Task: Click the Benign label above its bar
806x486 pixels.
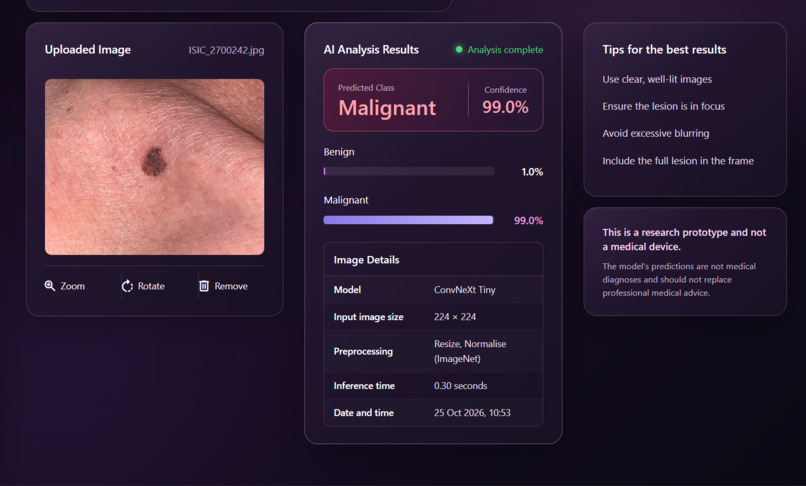Action: click(339, 152)
